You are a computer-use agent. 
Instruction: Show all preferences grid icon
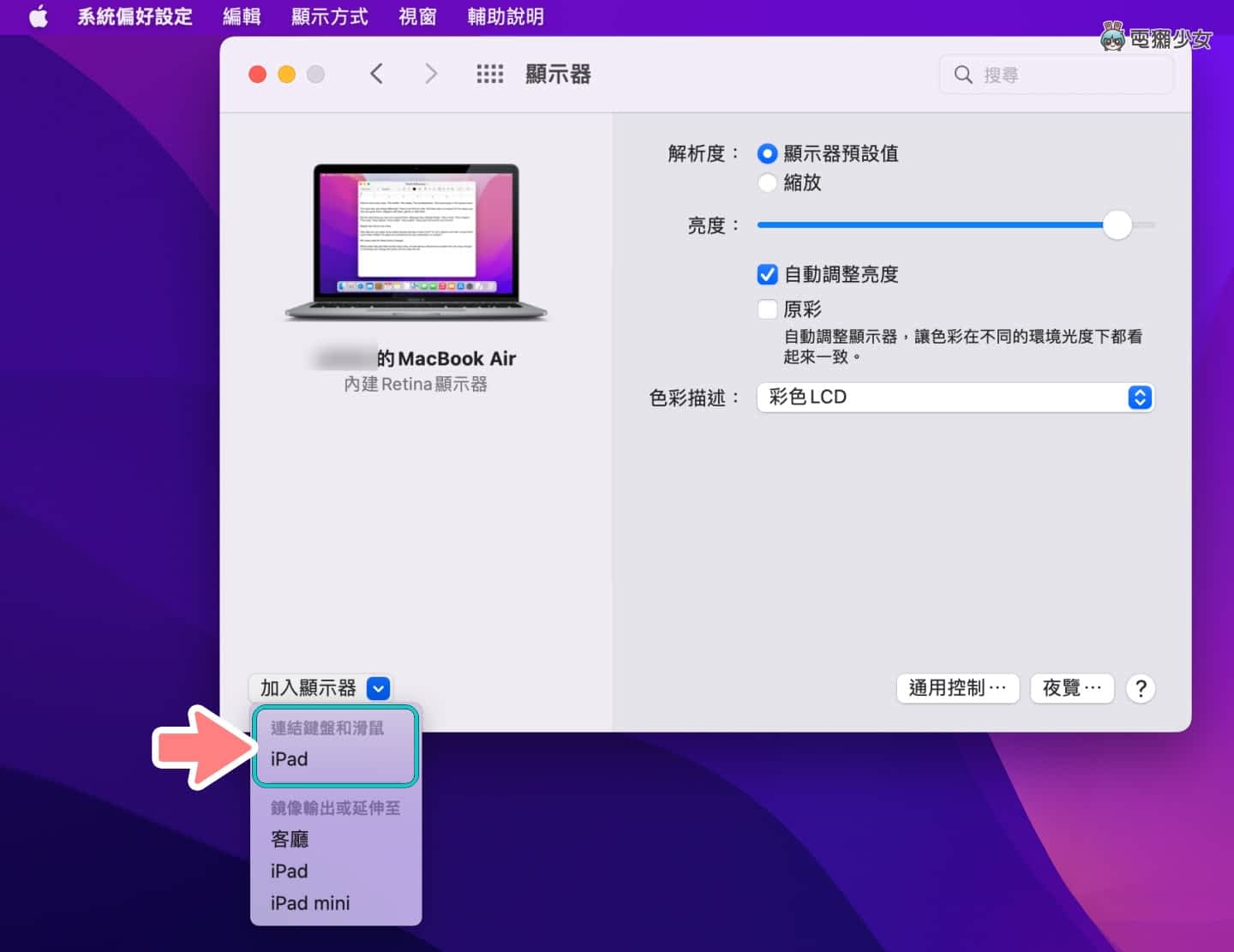(x=490, y=75)
